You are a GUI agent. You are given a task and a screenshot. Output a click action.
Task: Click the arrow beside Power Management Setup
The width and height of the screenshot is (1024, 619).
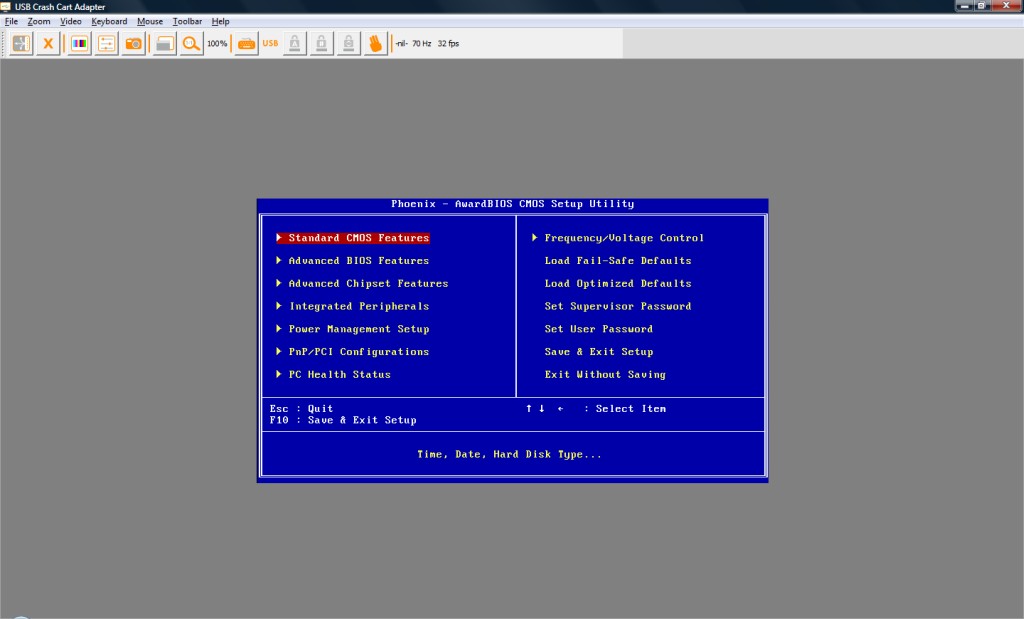pos(279,329)
